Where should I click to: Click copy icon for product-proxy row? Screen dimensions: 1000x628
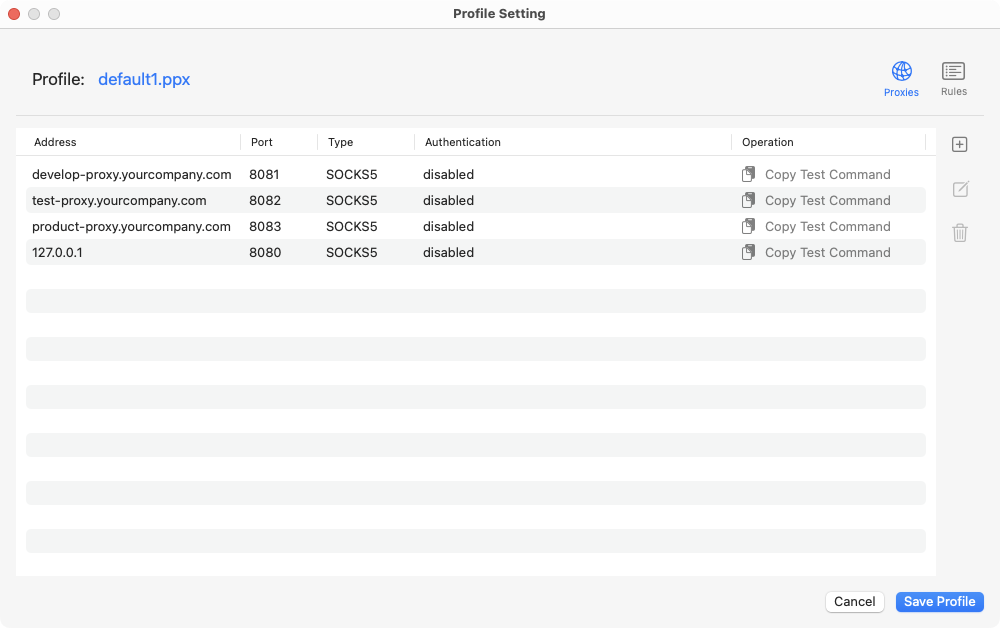(748, 226)
